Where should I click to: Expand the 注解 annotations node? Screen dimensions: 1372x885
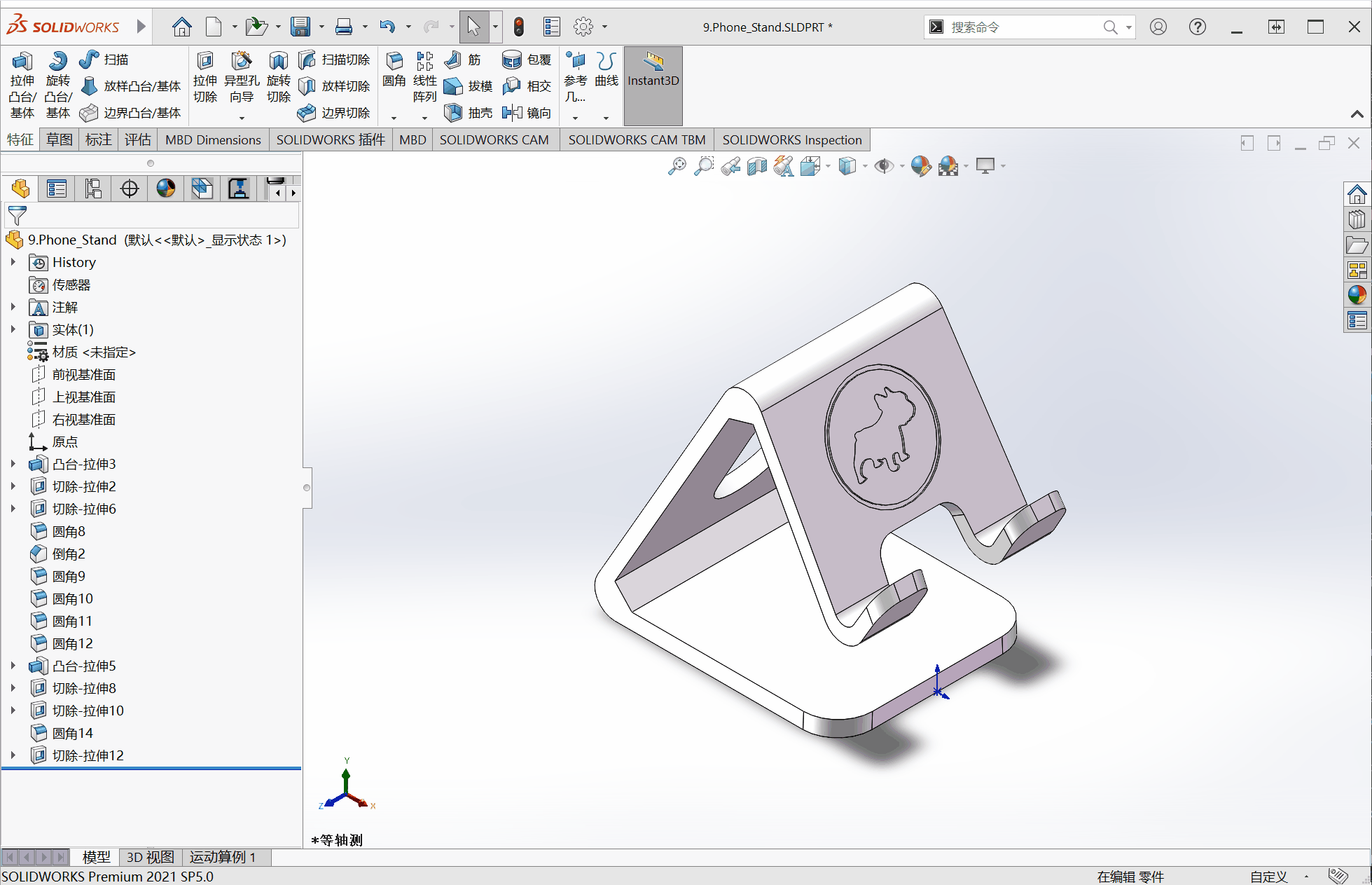click(13, 307)
